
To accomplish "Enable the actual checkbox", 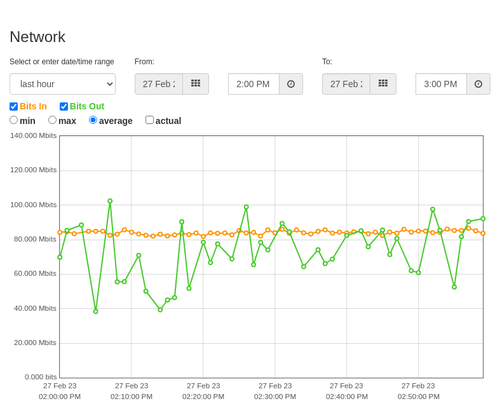I will click(x=150, y=120).
